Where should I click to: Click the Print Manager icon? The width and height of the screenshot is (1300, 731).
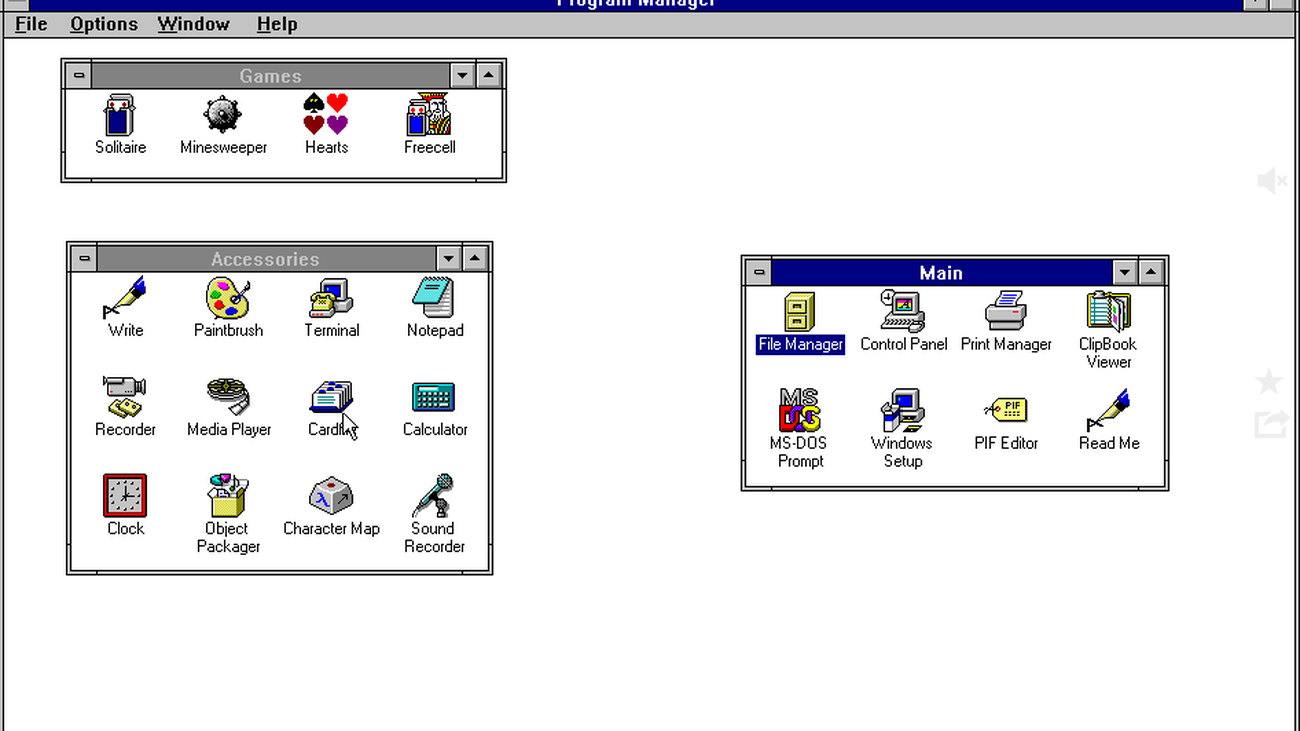[1006, 312]
